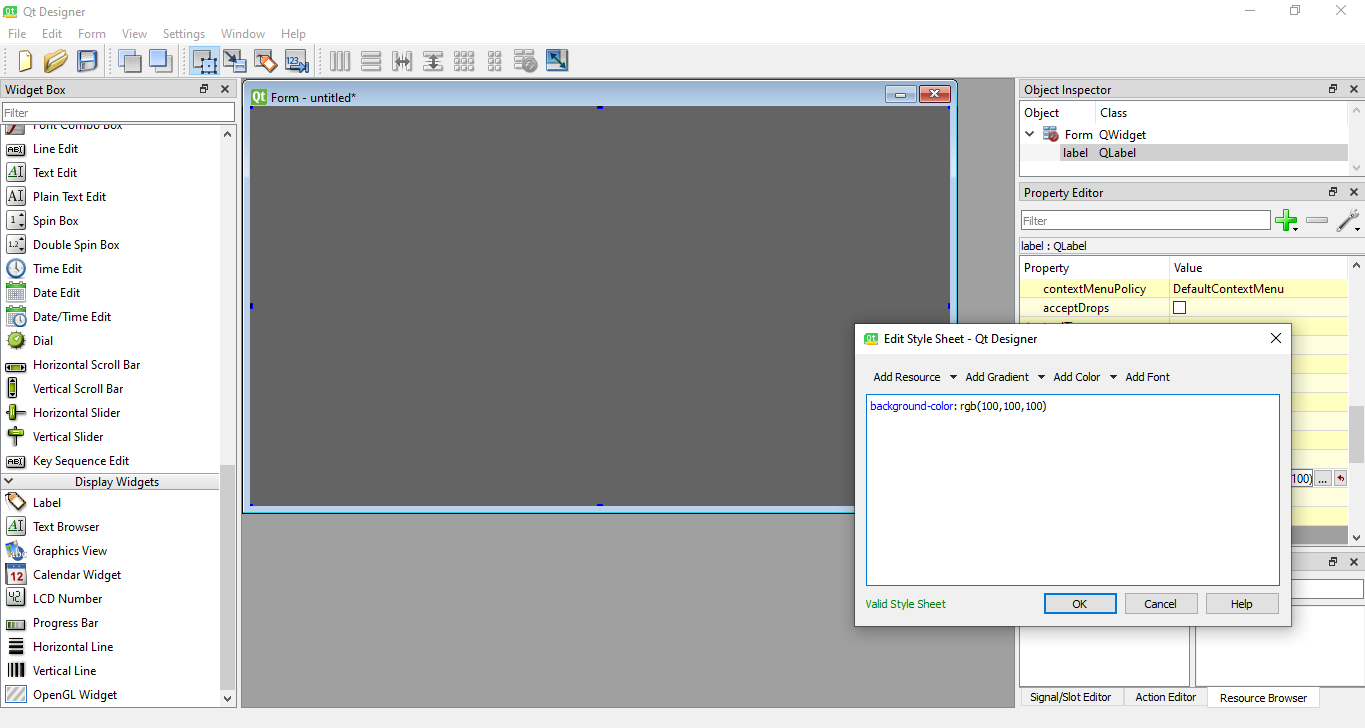Open the Form menu in menu bar
Viewport: 1365px width, 728px height.
pyautogui.click(x=91, y=34)
